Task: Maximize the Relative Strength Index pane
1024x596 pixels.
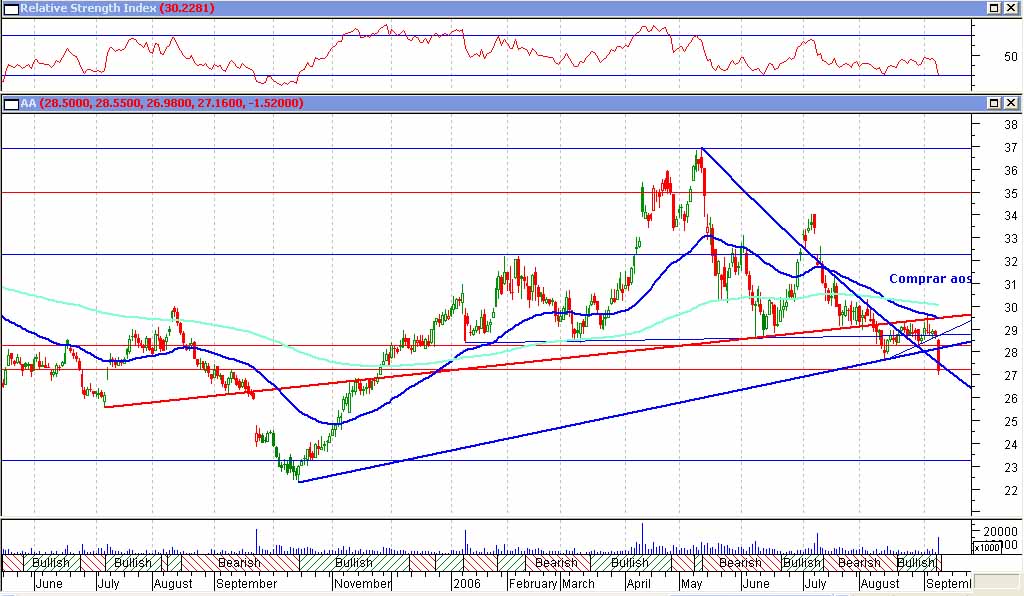Action: (993, 8)
